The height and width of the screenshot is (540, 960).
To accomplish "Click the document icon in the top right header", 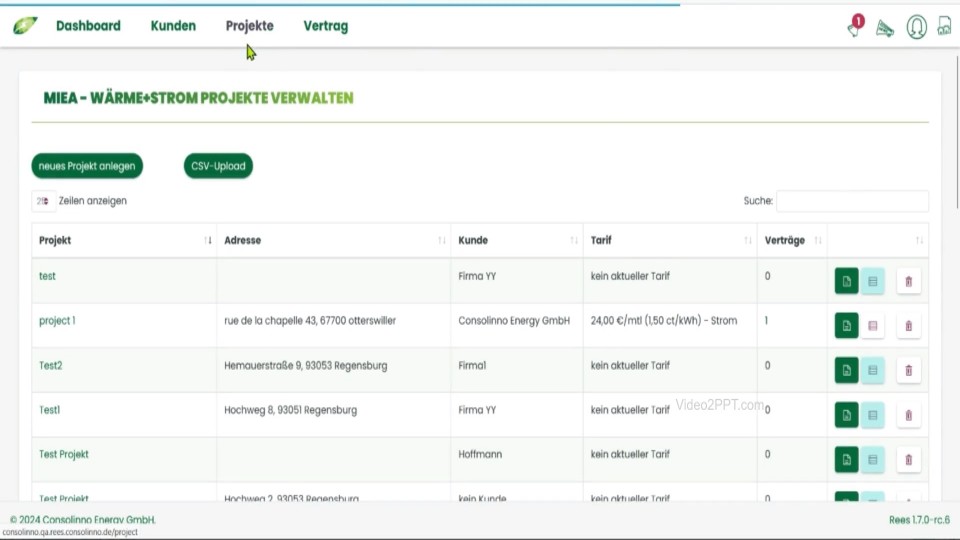I will click(x=944, y=27).
